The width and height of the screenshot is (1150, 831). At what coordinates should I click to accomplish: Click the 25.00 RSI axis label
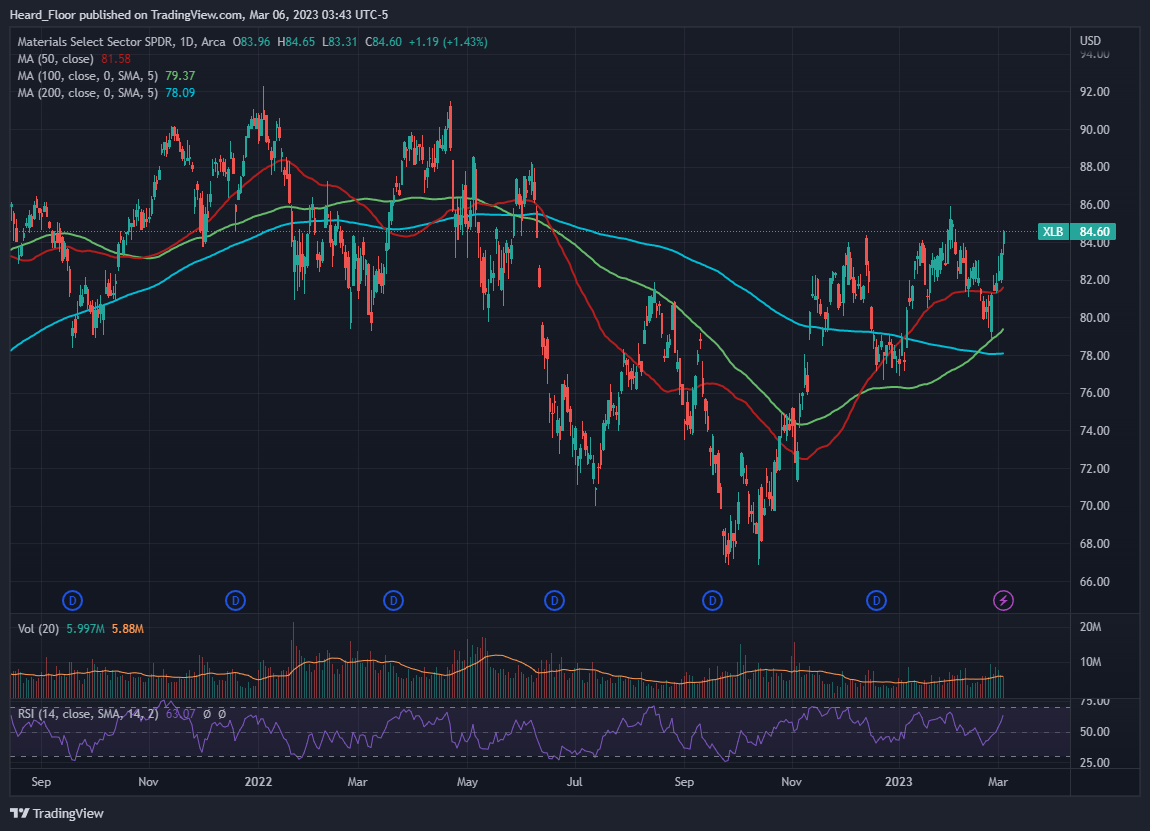coord(1094,762)
